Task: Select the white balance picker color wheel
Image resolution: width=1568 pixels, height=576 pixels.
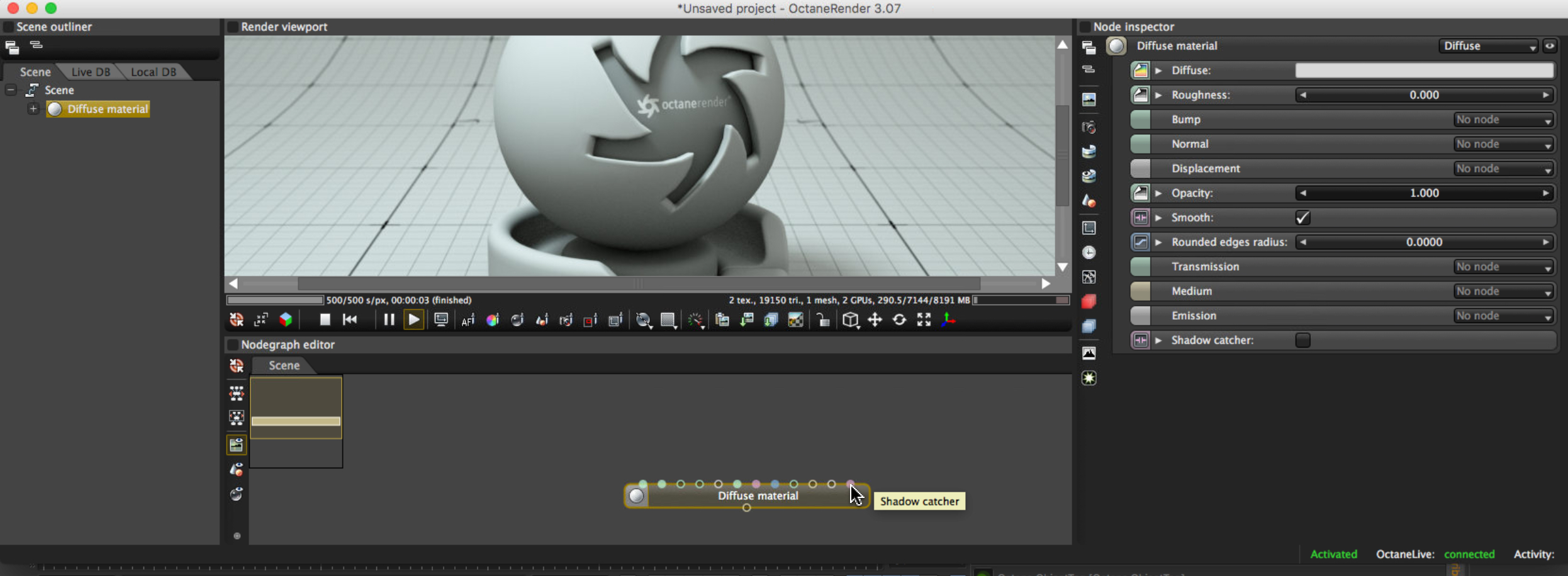Action: click(x=493, y=320)
